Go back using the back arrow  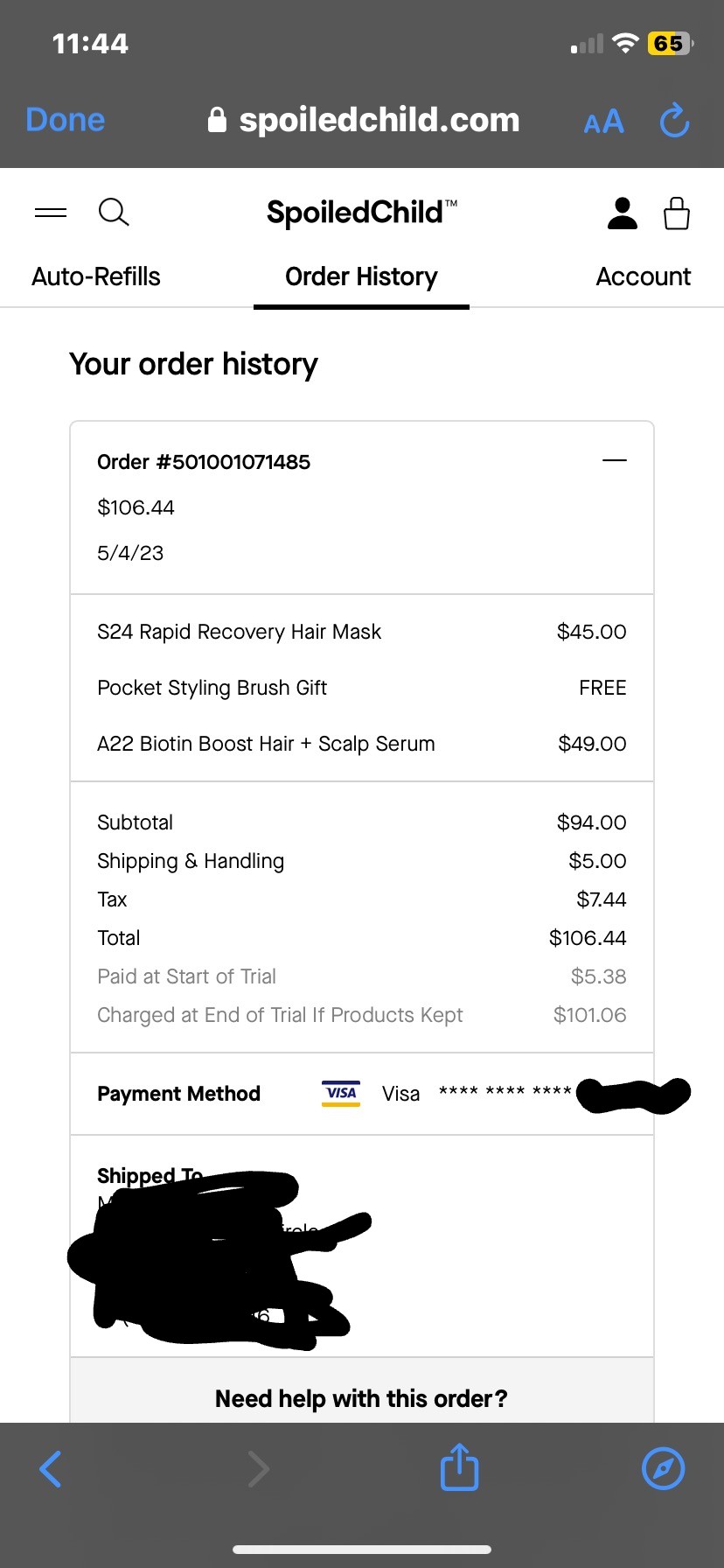coord(51,1468)
